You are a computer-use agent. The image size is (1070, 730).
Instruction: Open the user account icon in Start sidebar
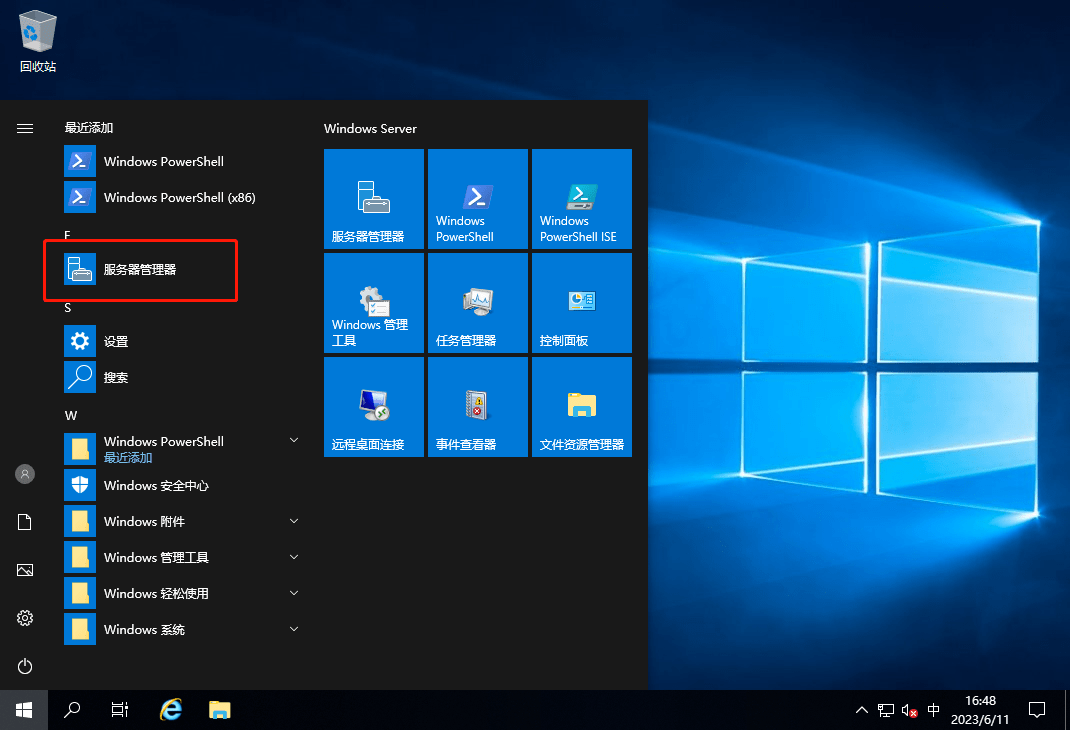(x=25, y=474)
